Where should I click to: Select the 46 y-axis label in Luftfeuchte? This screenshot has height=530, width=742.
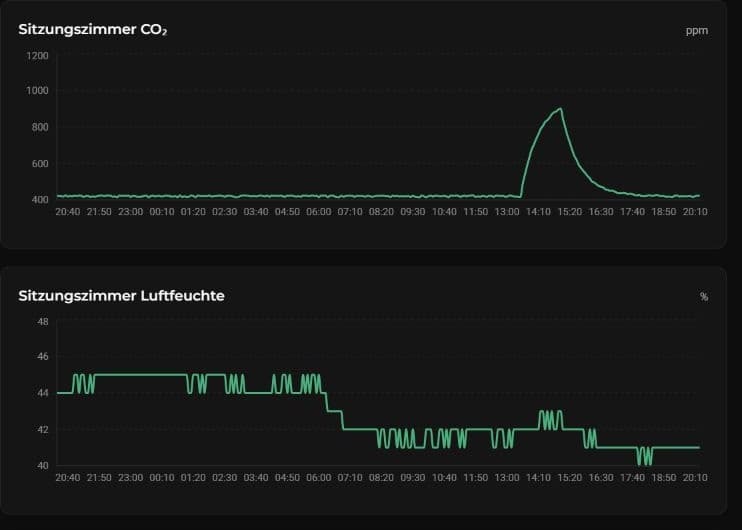point(43,356)
